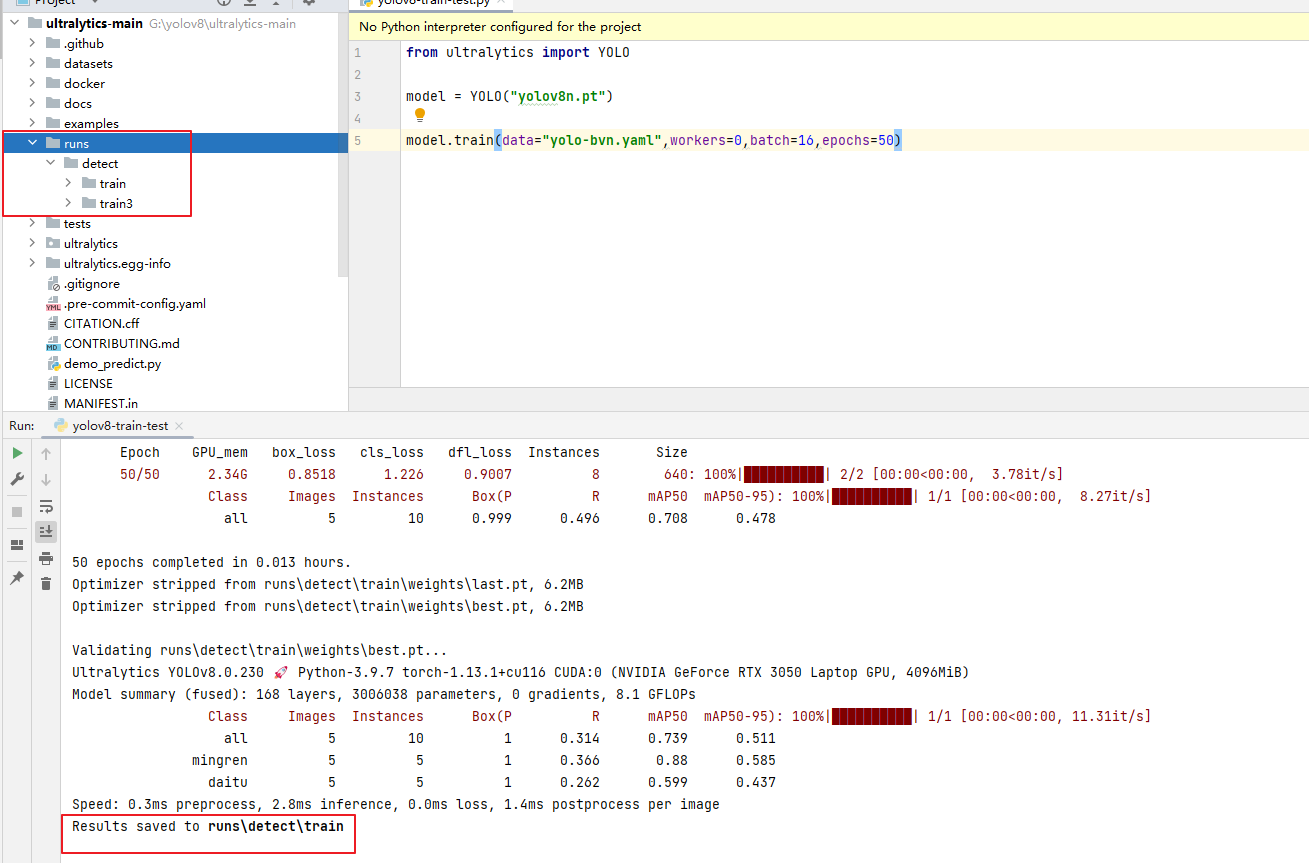Select the .gitignore file
This screenshot has height=863, width=1309.
(x=91, y=283)
